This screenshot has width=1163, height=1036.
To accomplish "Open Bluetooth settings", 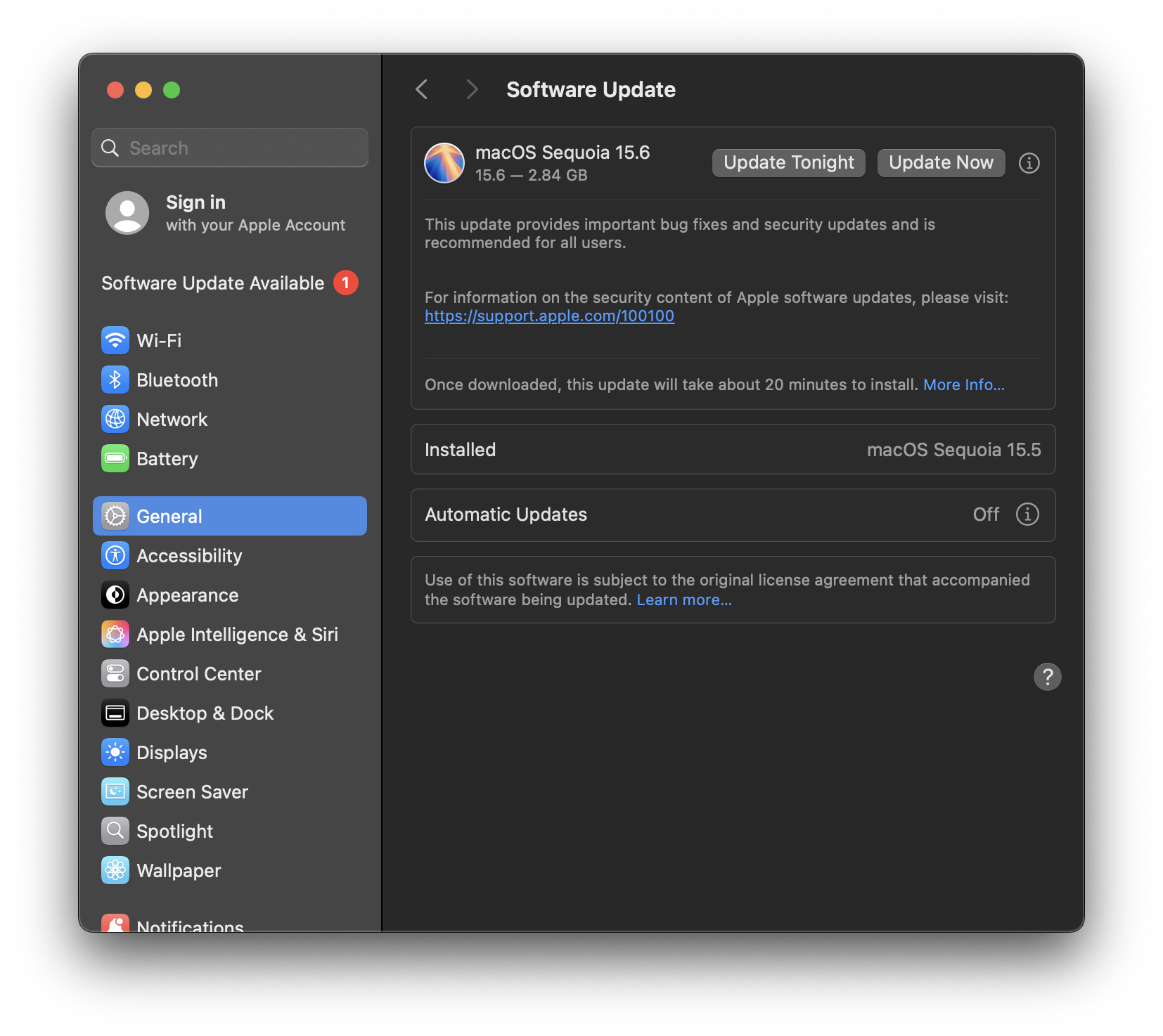I will (x=230, y=380).
